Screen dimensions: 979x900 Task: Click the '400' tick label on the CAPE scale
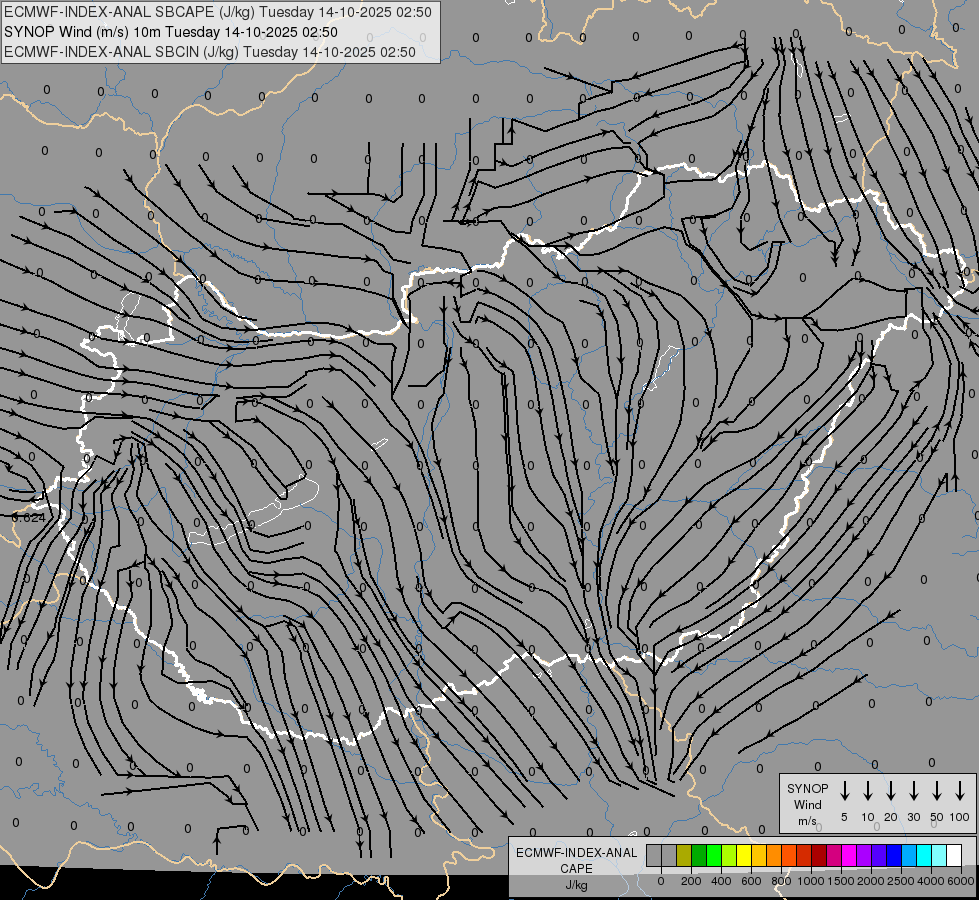coord(721,881)
